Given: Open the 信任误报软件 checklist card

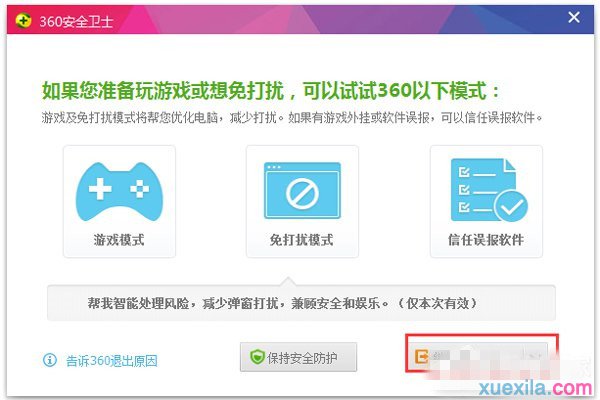Looking at the screenshot, I should (x=486, y=201).
